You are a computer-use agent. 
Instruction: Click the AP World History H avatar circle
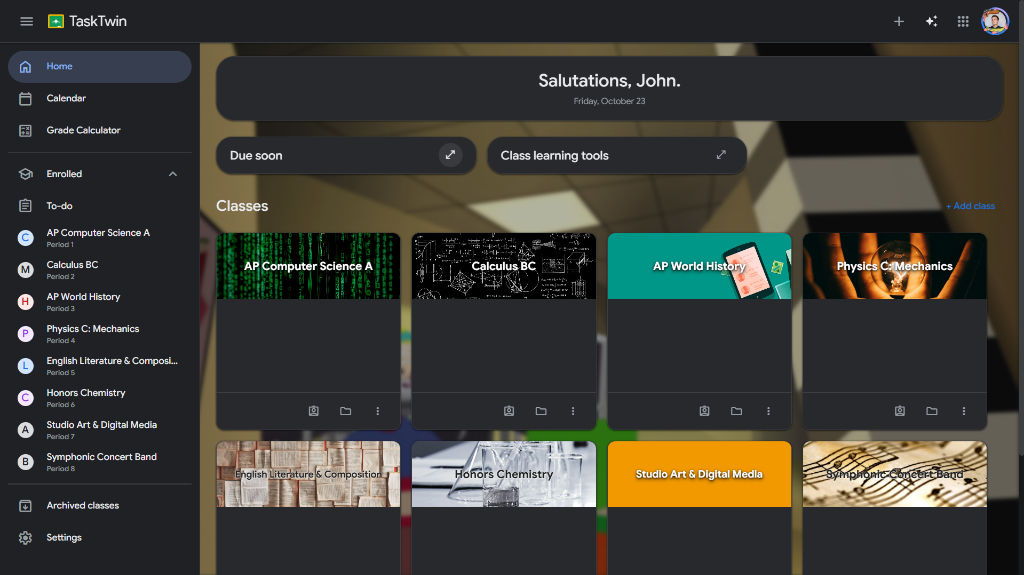click(25, 302)
